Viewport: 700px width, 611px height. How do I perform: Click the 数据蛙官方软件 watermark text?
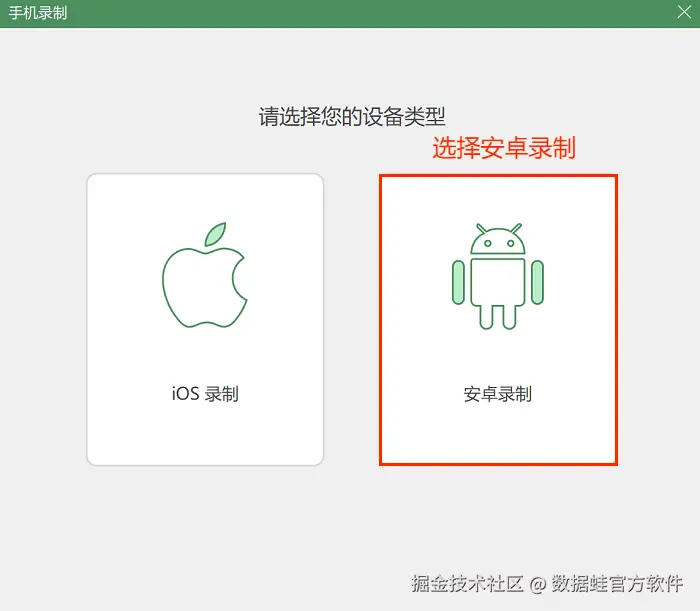click(x=617, y=583)
